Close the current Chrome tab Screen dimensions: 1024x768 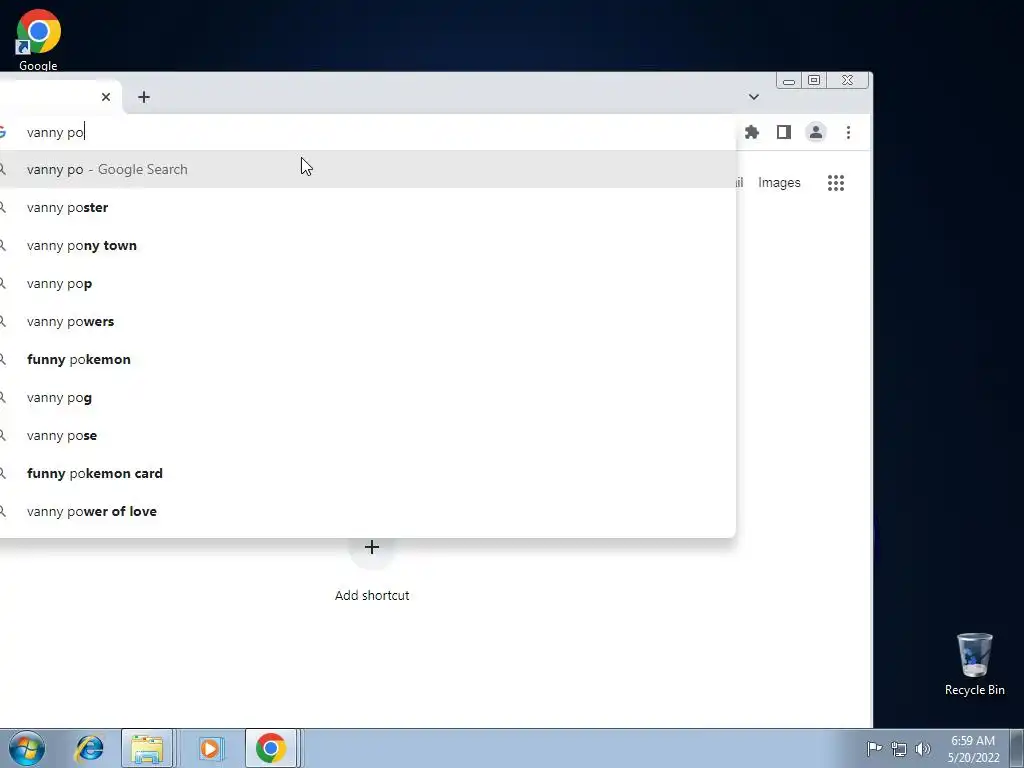106,97
